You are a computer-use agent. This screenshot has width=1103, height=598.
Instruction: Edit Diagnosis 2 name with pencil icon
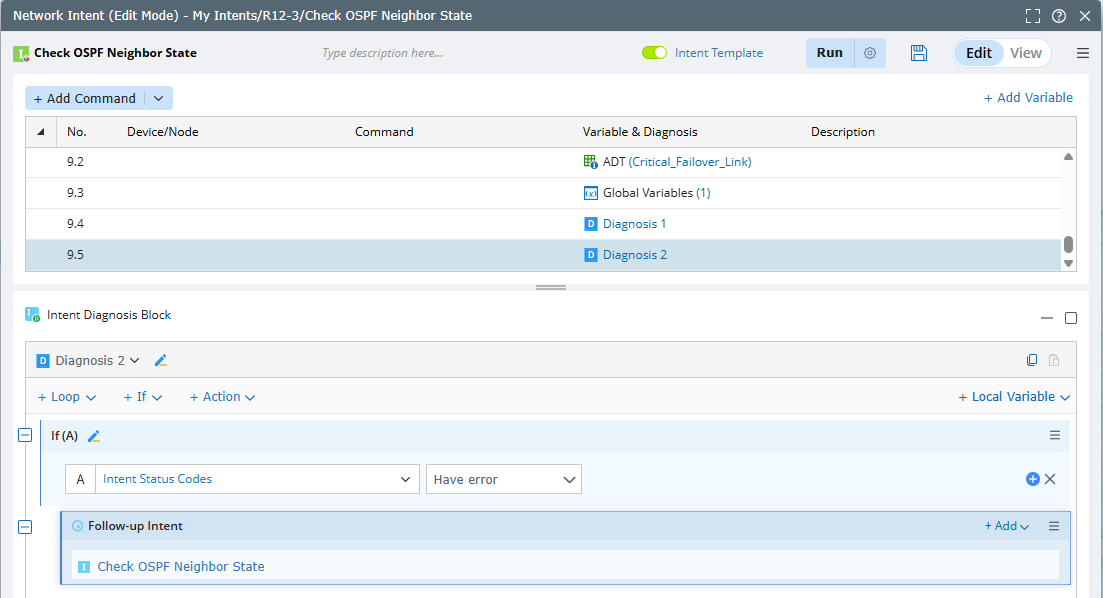pos(161,361)
